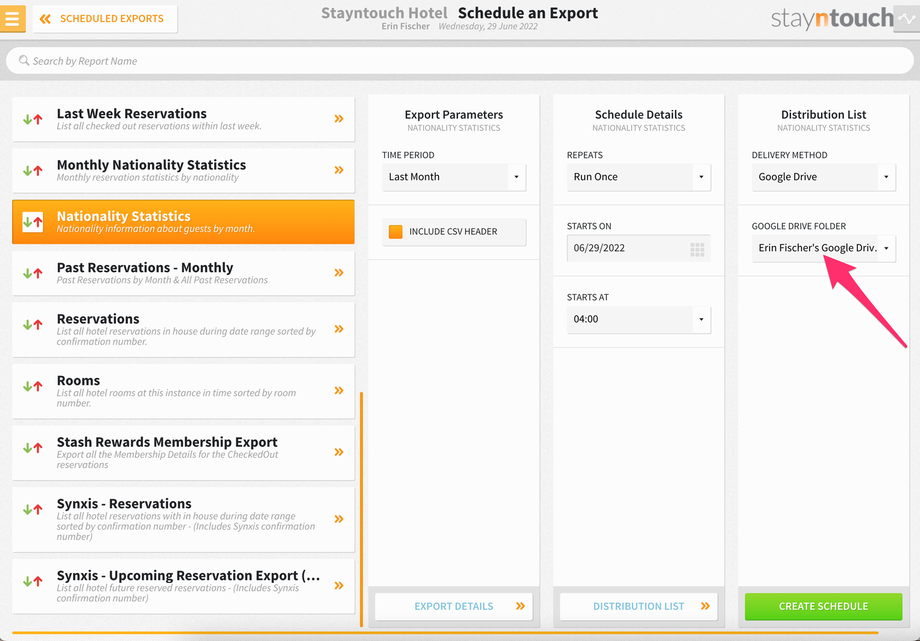Select Last Week Reservations export
This screenshot has height=641, width=920.
tap(183, 119)
